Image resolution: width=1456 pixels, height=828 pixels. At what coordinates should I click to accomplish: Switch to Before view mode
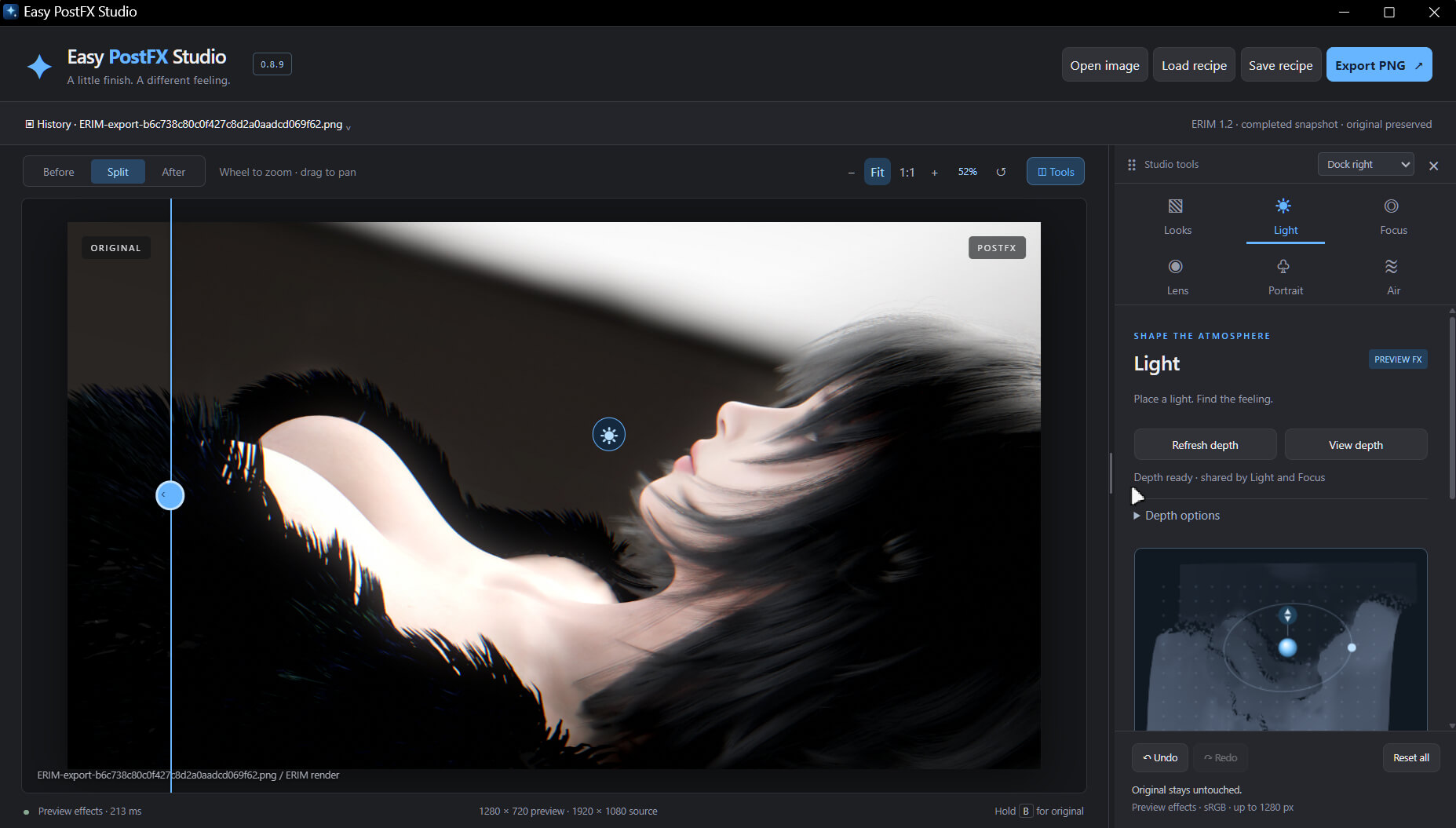click(x=58, y=172)
